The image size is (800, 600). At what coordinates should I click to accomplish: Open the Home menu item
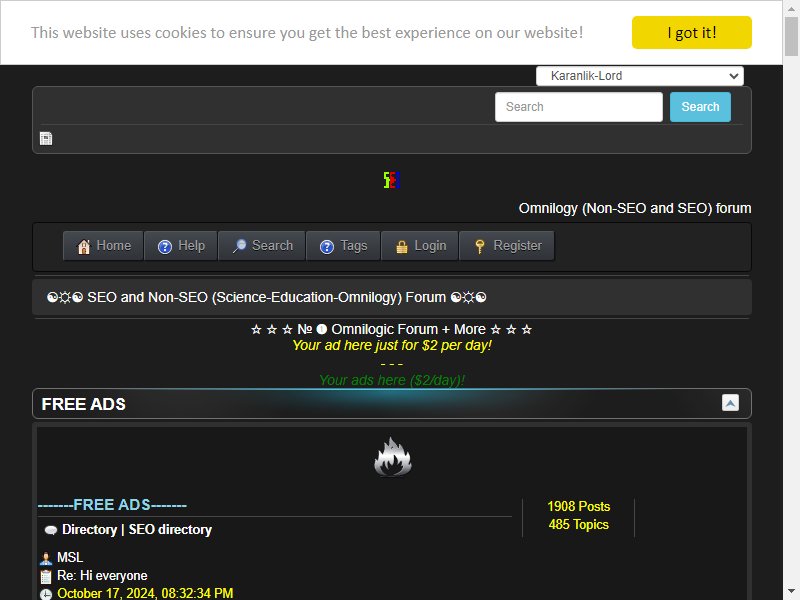pyautogui.click(x=103, y=246)
